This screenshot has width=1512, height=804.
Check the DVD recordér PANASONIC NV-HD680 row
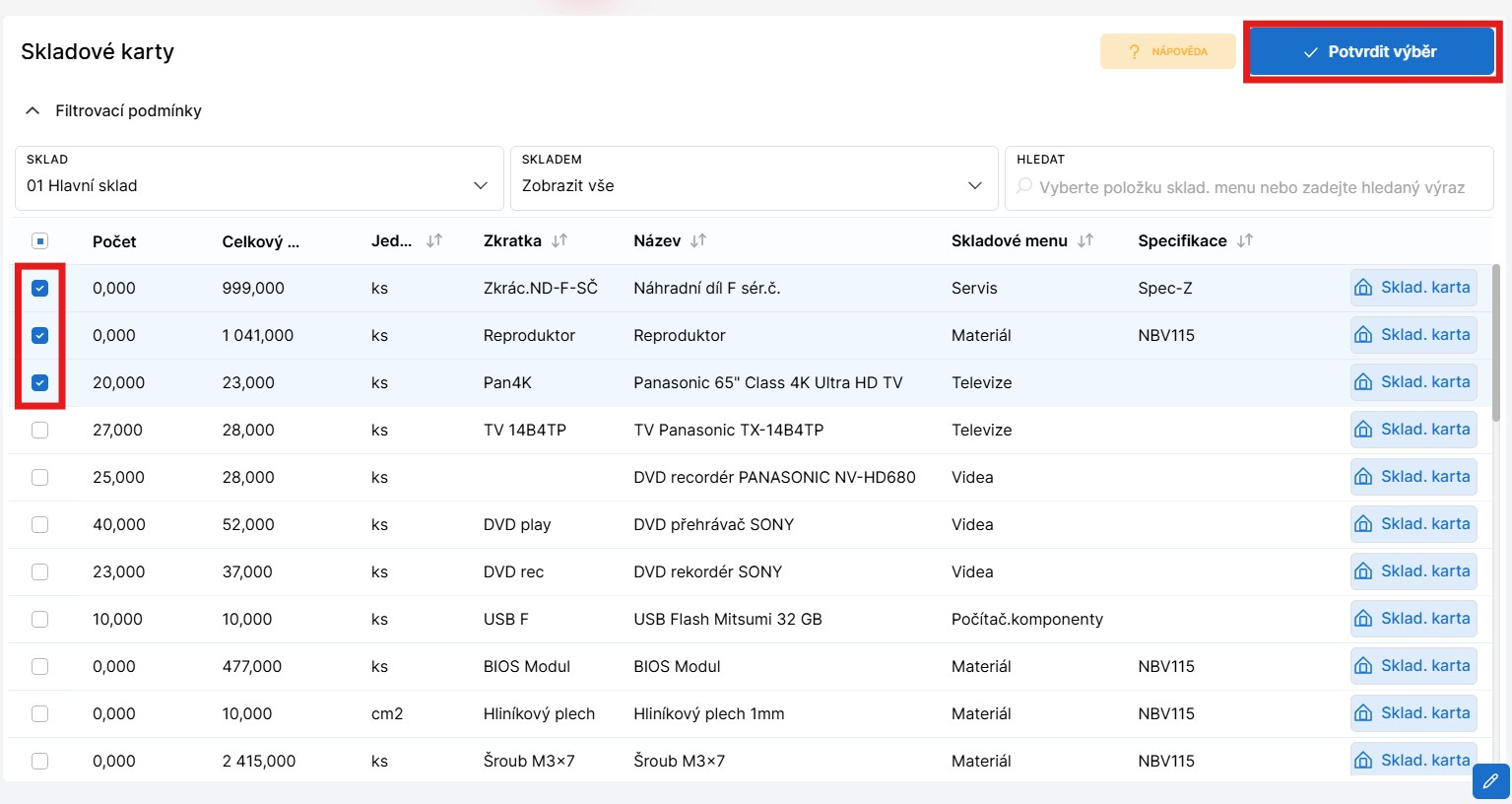coord(40,478)
